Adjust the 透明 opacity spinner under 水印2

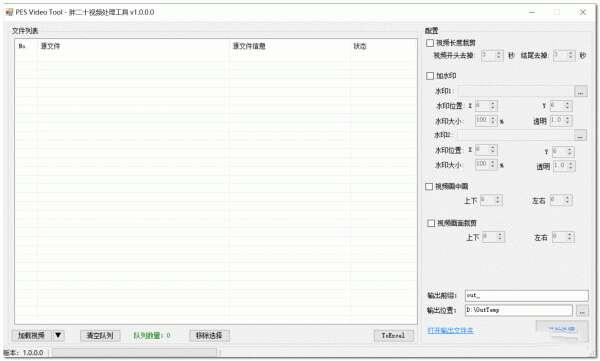[564, 166]
